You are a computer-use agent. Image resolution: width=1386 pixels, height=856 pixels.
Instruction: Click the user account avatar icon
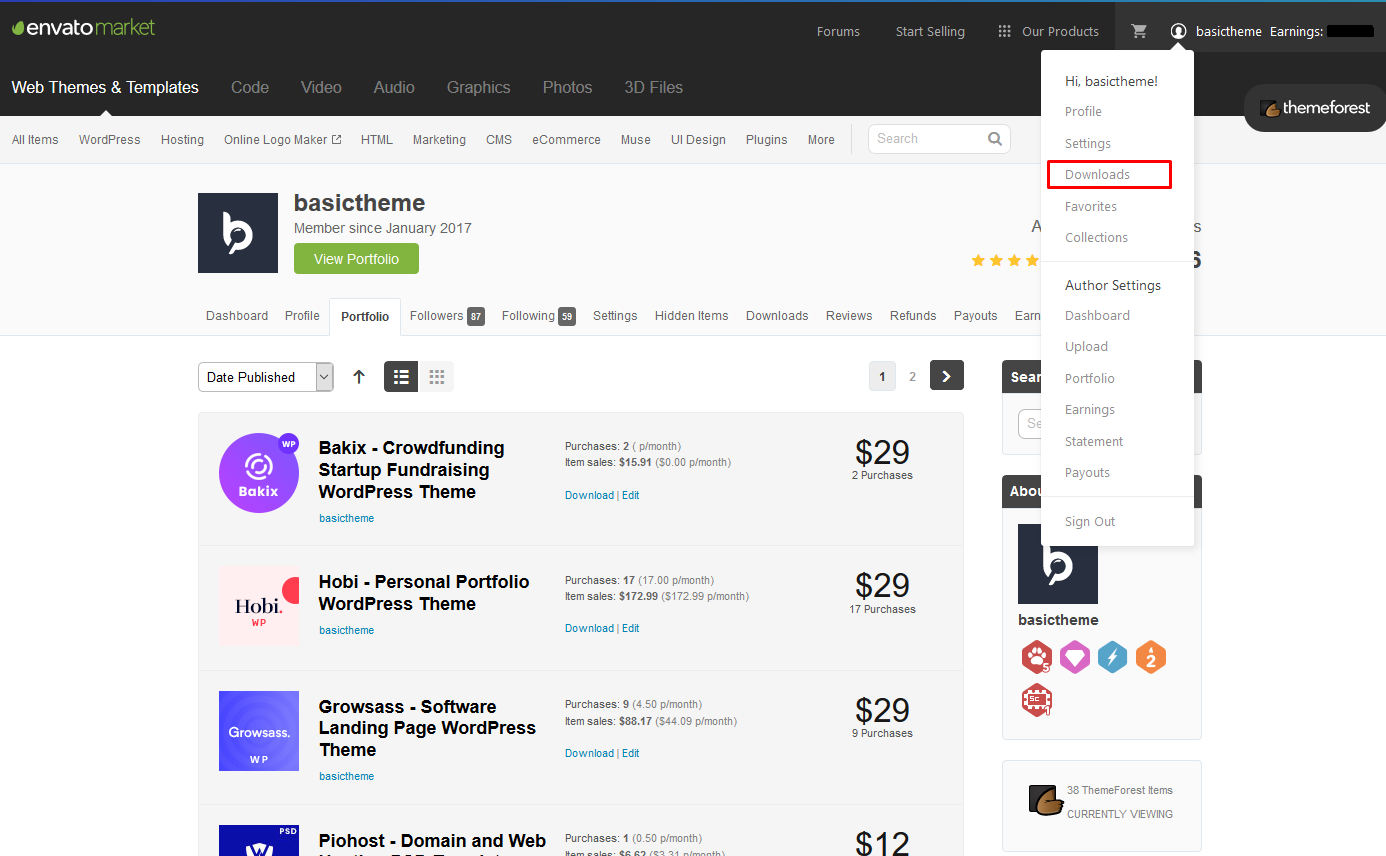coord(1178,31)
